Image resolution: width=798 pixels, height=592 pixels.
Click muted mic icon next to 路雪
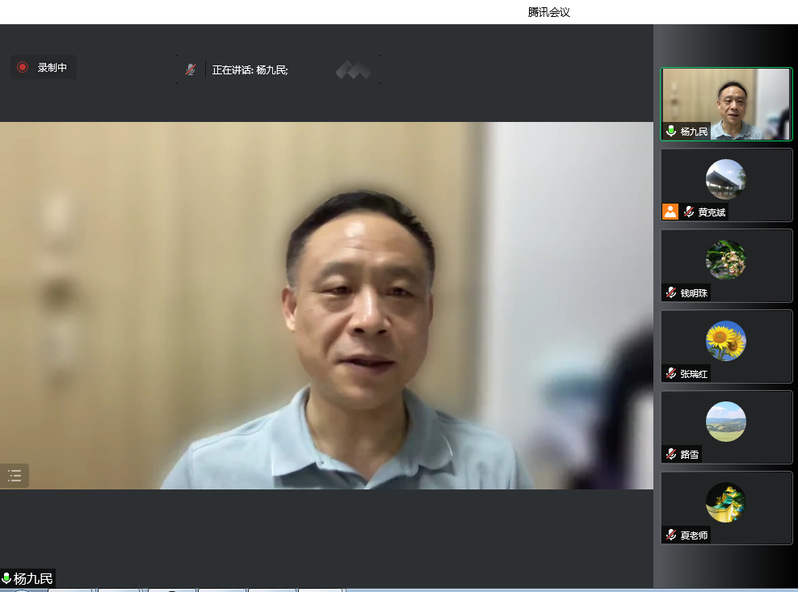pyautogui.click(x=671, y=454)
